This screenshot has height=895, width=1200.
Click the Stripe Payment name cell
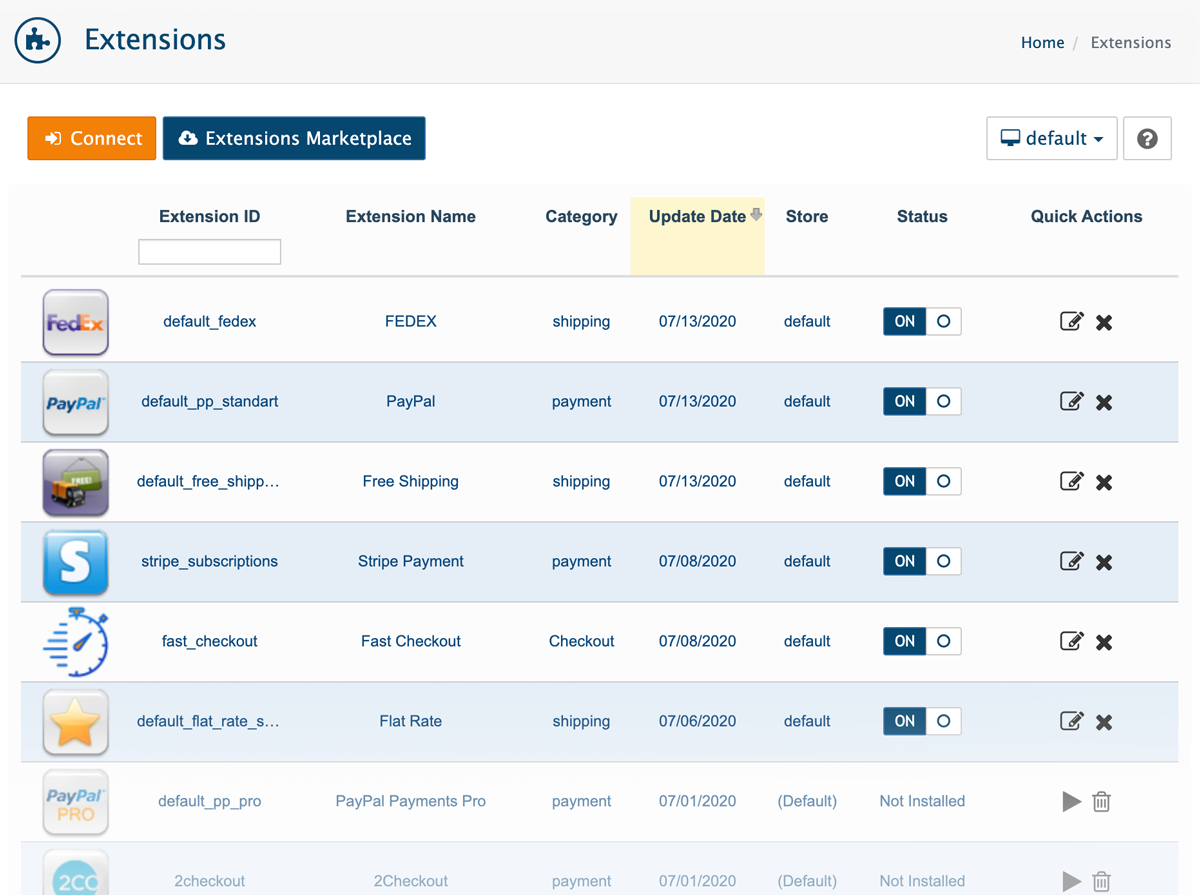[x=411, y=561]
